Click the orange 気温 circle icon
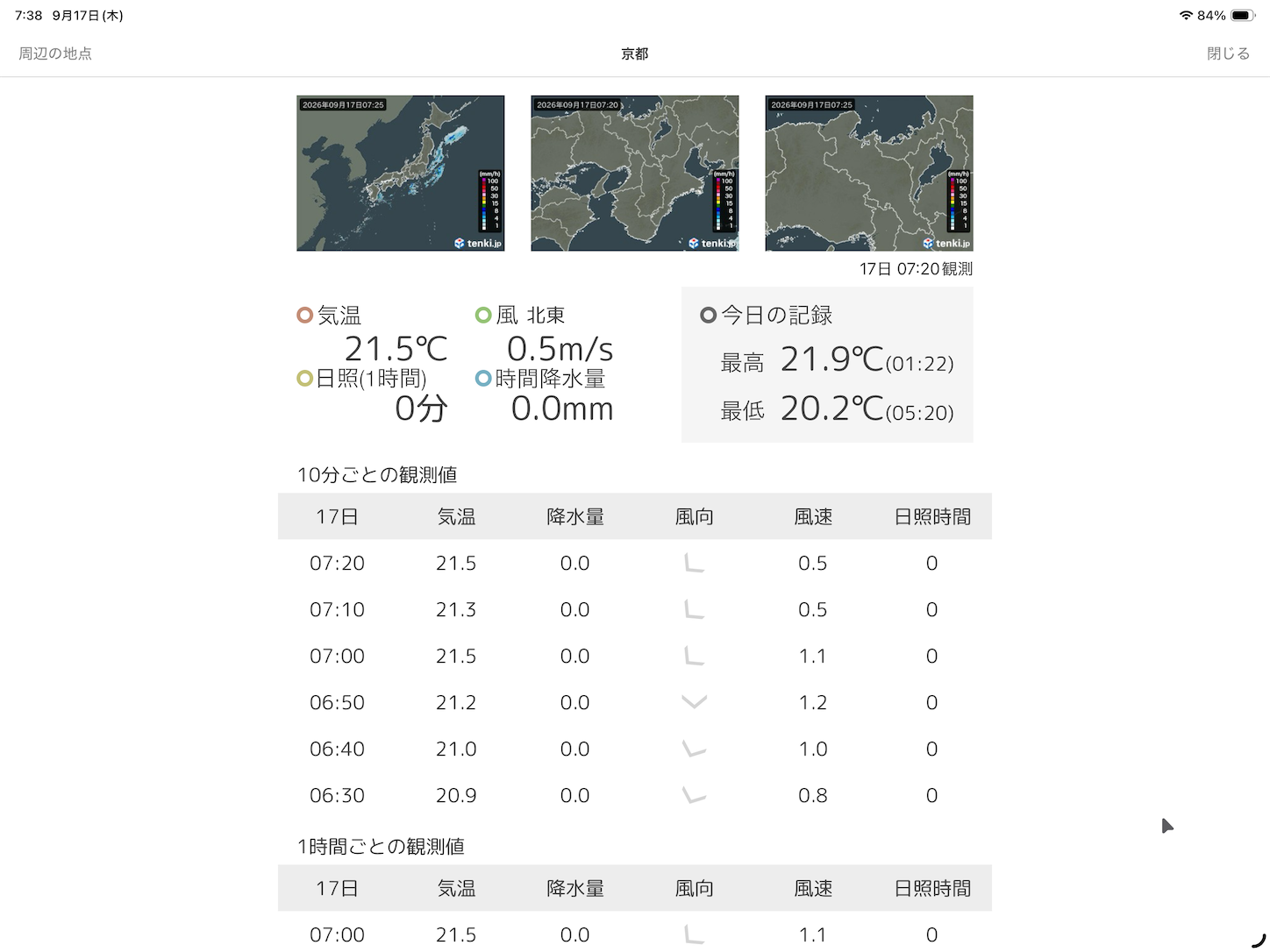This screenshot has width=1270, height=952. [305, 315]
